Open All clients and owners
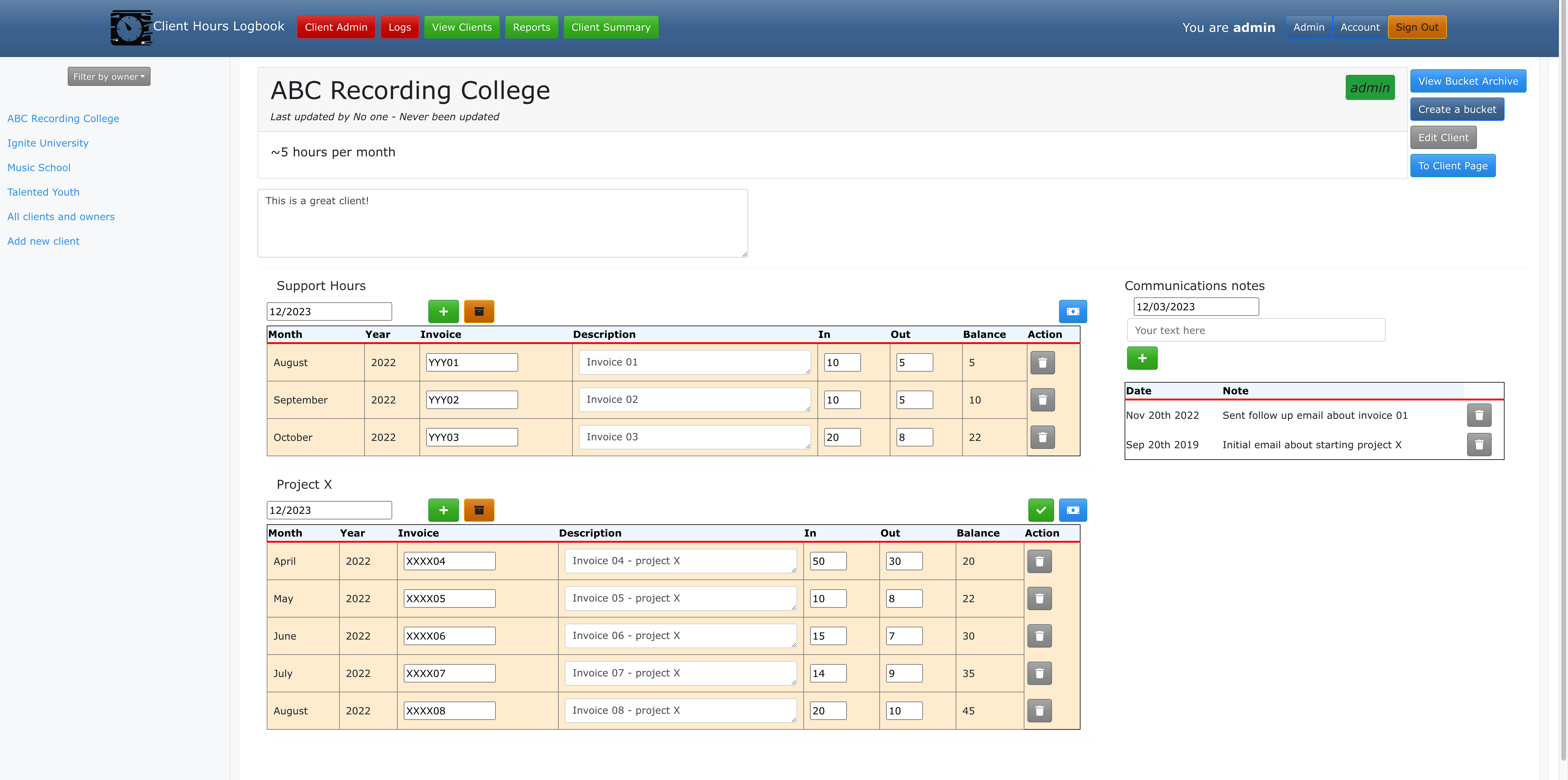Screen dimensions: 1568x780 61,216
